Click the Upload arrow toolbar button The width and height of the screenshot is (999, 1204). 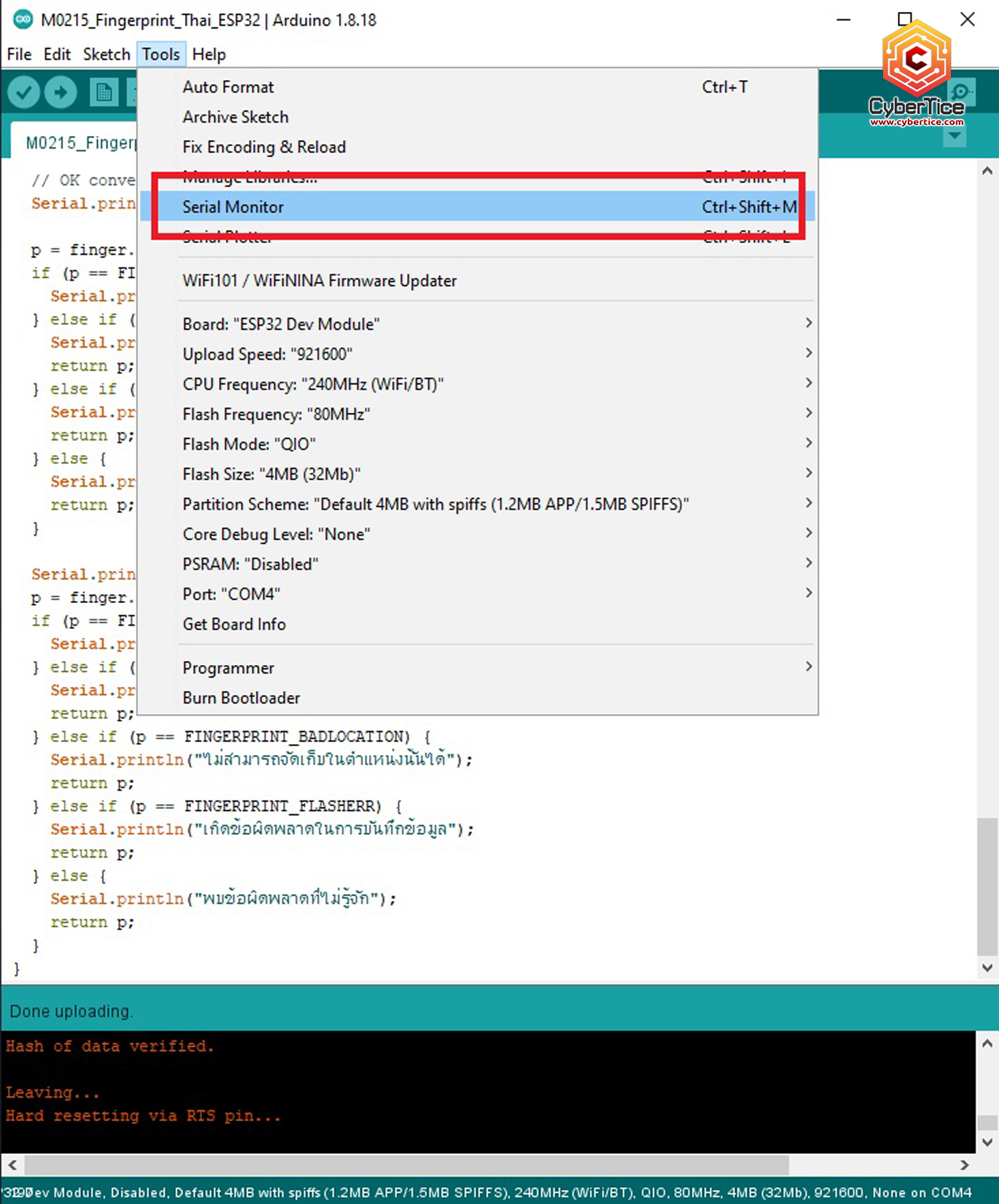61,93
